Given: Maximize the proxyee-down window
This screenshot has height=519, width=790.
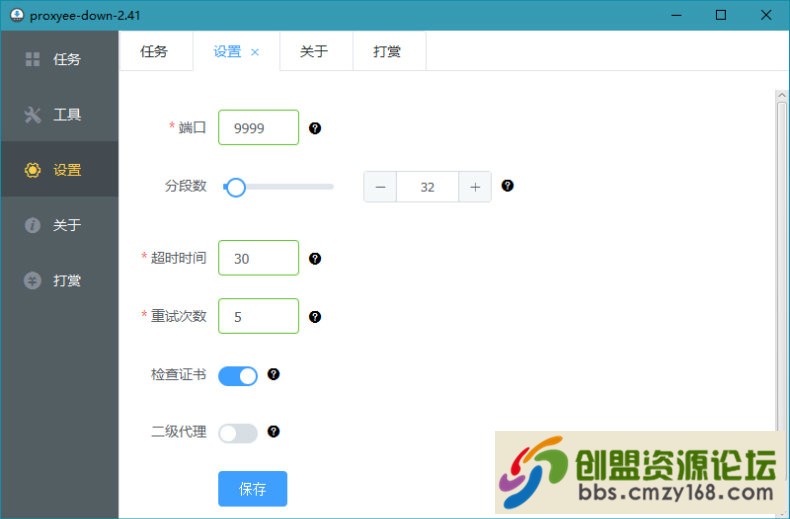Looking at the screenshot, I should (x=721, y=15).
